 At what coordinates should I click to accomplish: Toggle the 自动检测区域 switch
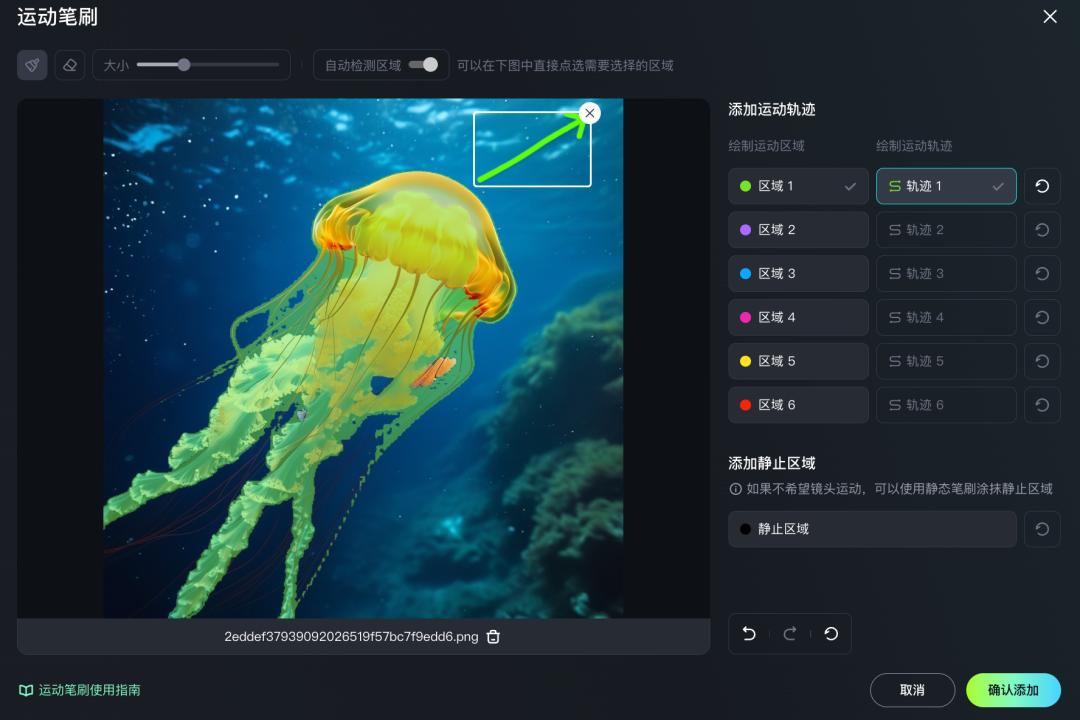(423, 65)
